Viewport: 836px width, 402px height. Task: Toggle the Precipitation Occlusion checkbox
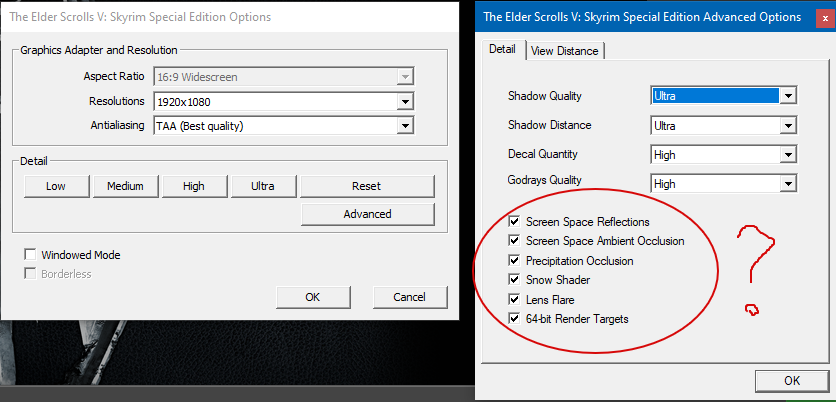pos(514,261)
